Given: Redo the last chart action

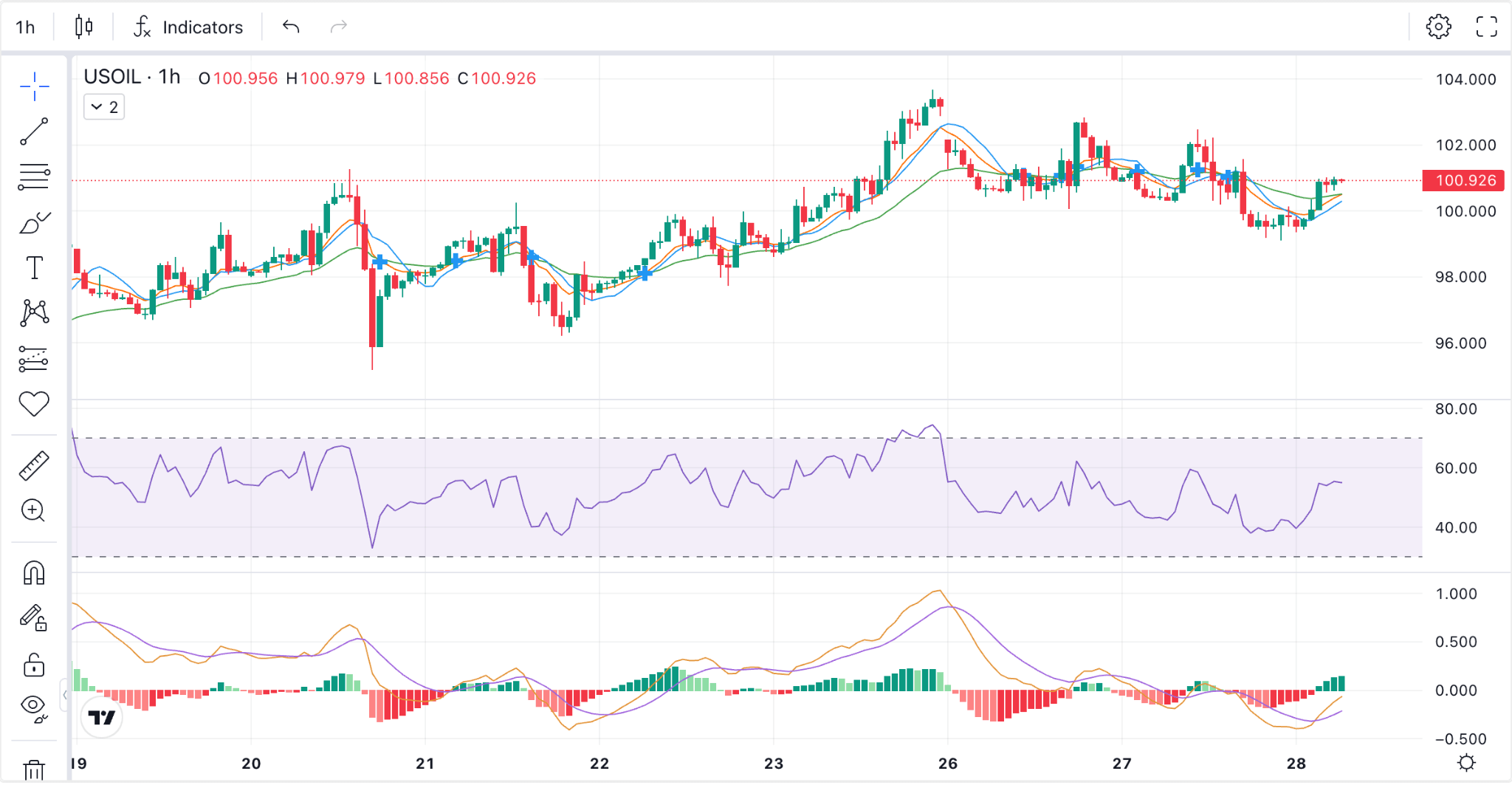Looking at the screenshot, I should 339,27.
